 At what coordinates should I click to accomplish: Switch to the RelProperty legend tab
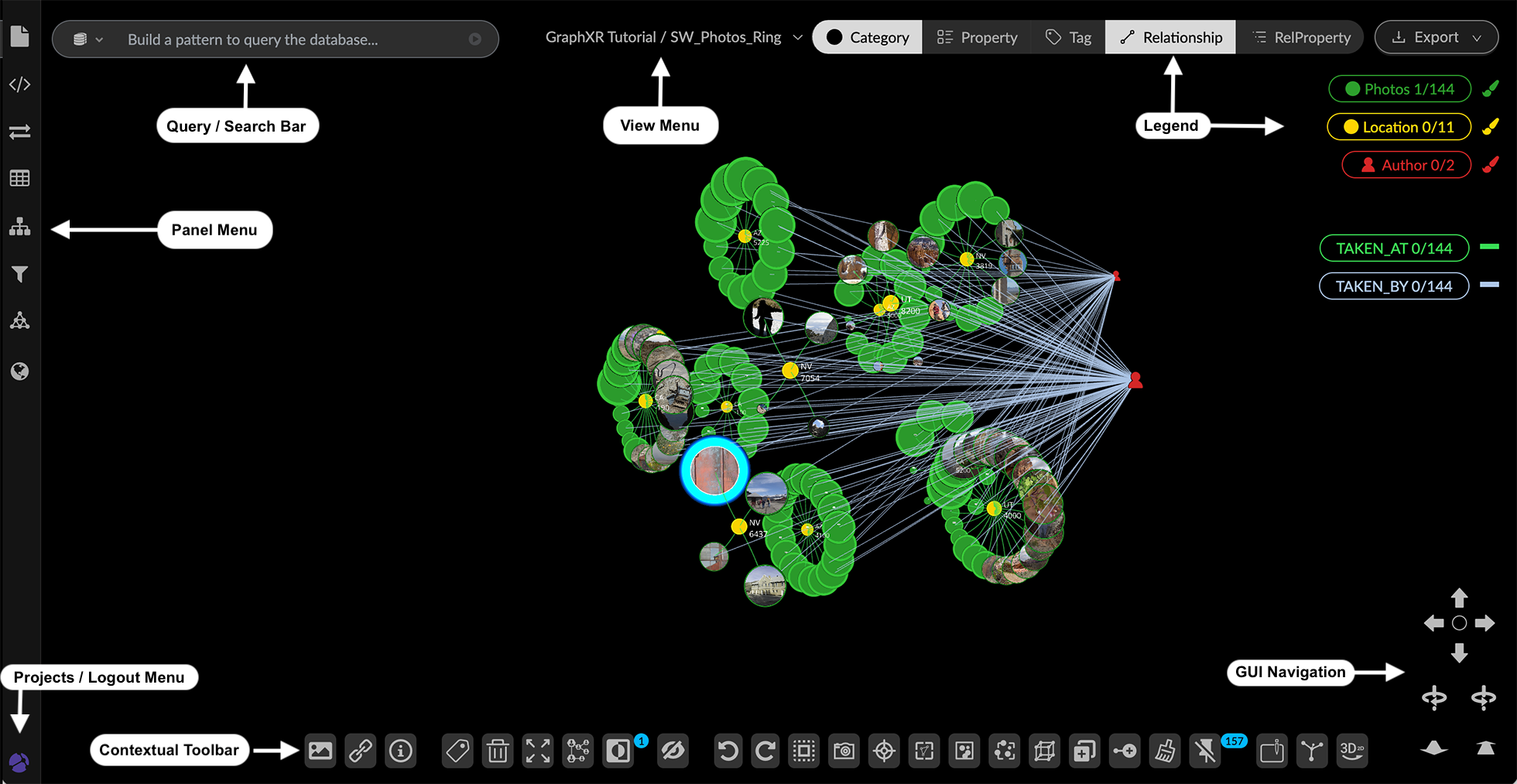tap(1300, 37)
